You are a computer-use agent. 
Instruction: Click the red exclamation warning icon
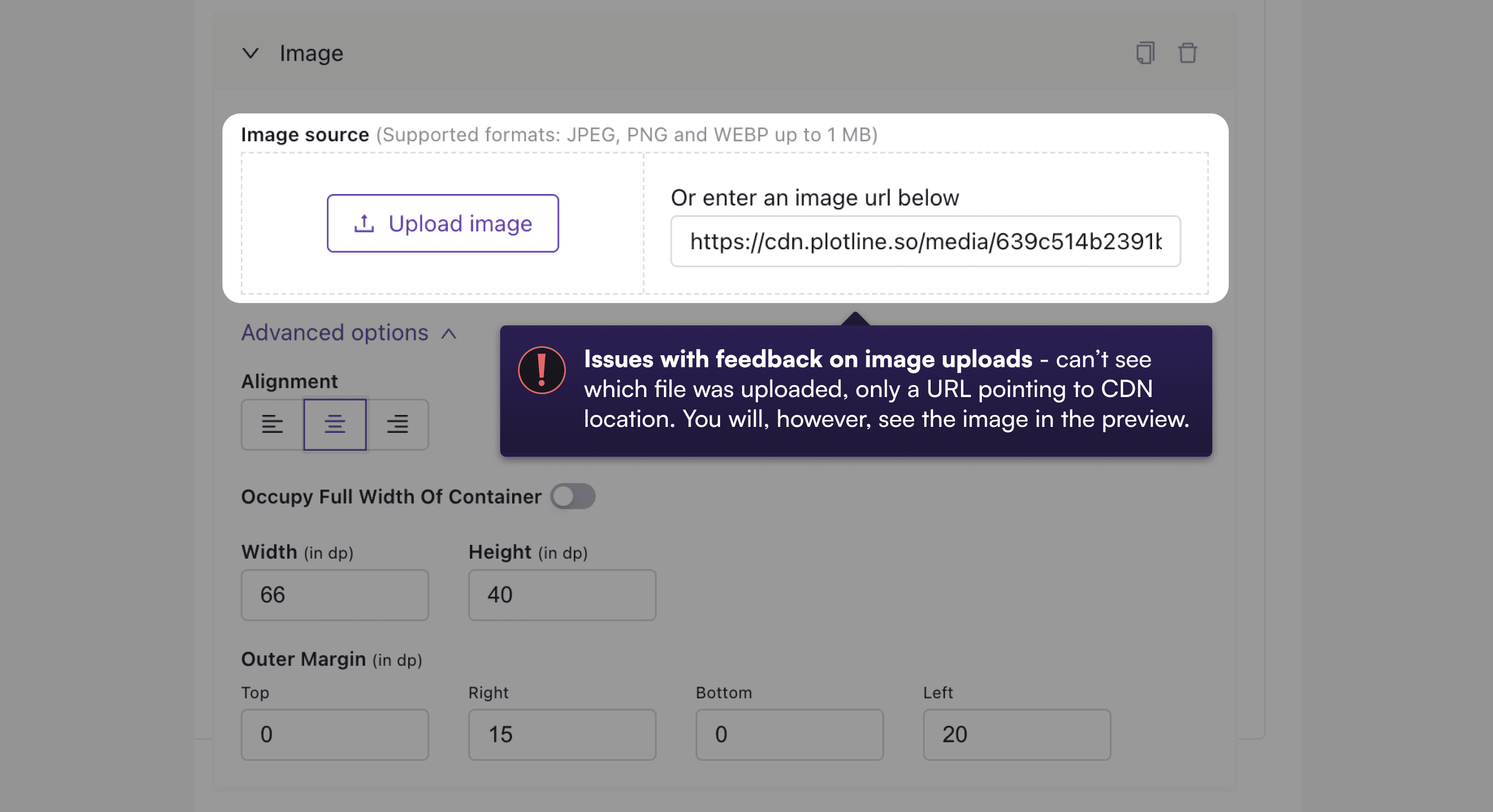(x=541, y=370)
